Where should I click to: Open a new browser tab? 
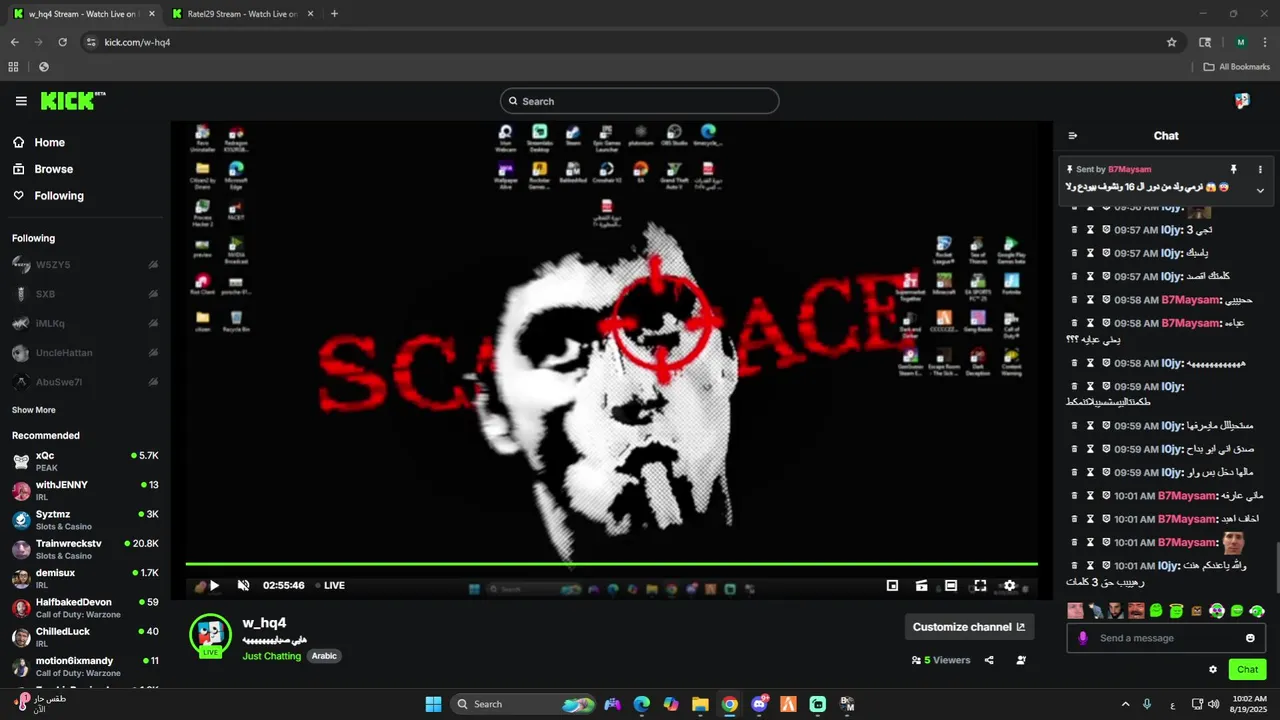(x=334, y=14)
